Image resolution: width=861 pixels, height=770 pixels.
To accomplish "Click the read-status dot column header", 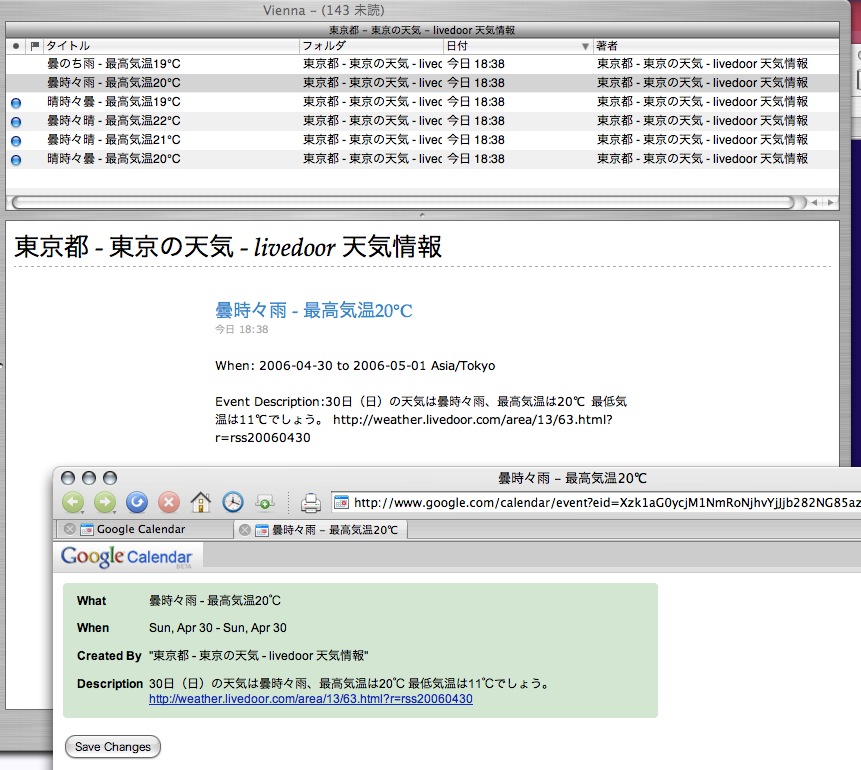I will 16,46.
